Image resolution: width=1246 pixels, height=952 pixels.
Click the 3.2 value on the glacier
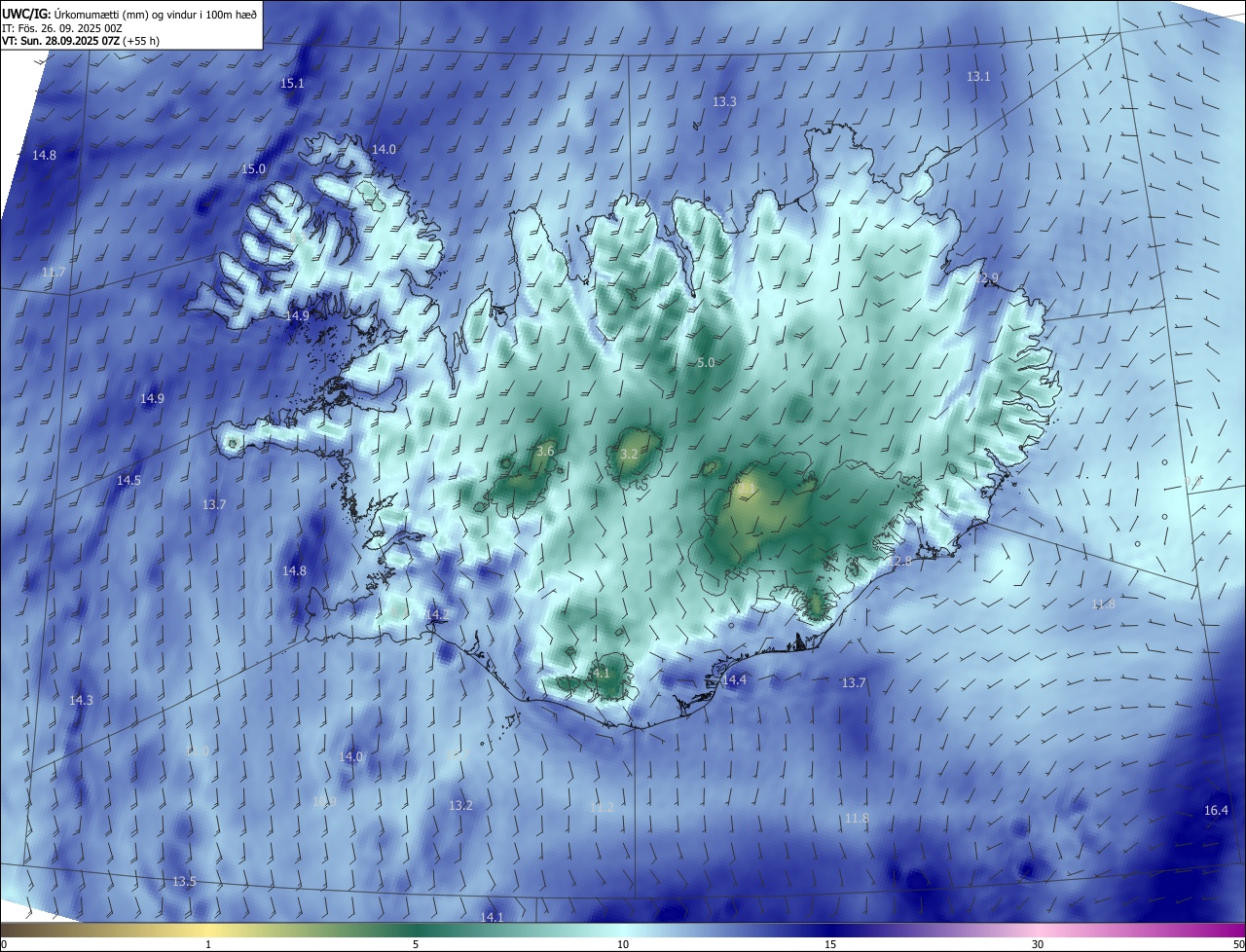(629, 455)
